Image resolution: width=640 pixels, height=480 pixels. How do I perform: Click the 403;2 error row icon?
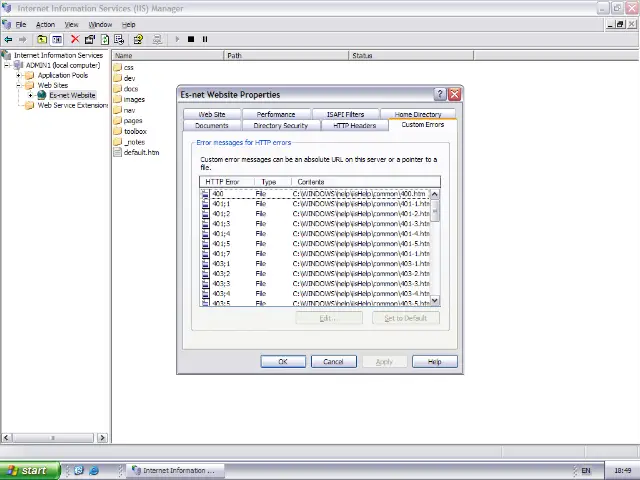click(x=205, y=273)
